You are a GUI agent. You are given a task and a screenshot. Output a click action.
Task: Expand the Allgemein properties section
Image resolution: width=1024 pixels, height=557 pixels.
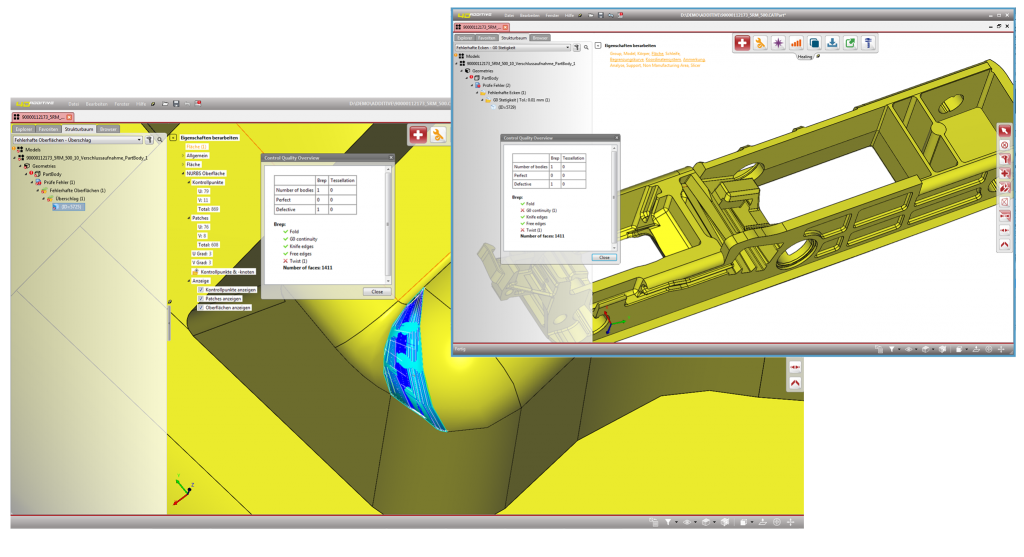184,156
